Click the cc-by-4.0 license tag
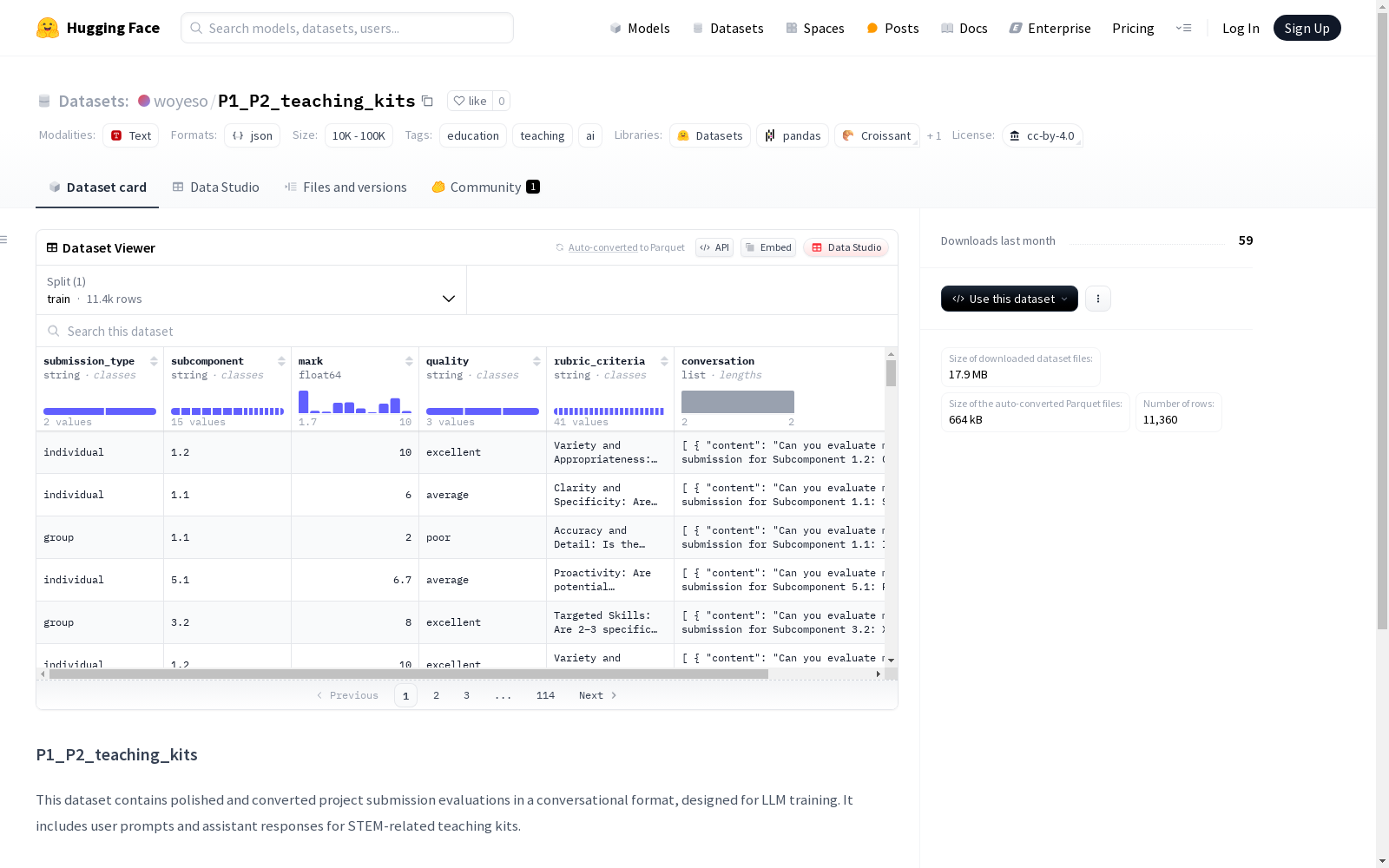The image size is (1389, 868). coord(1042,135)
